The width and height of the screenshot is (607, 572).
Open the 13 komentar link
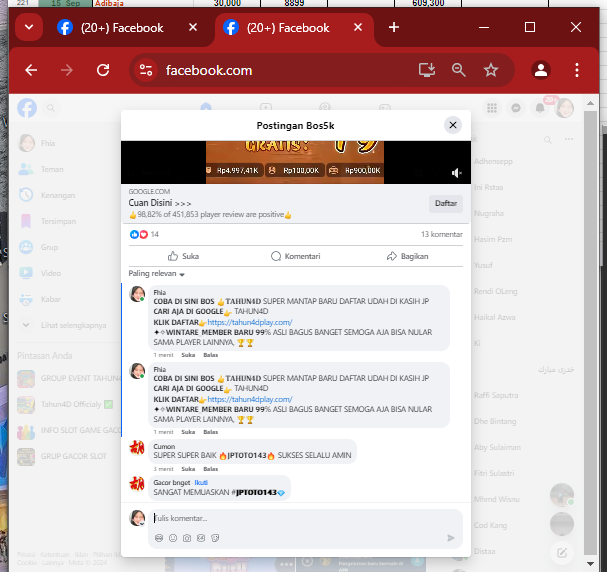pyautogui.click(x=442, y=234)
